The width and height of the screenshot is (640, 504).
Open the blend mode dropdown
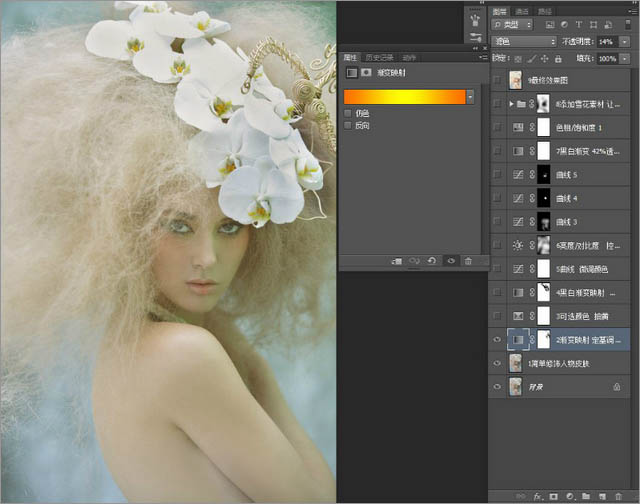[x=524, y=41]
